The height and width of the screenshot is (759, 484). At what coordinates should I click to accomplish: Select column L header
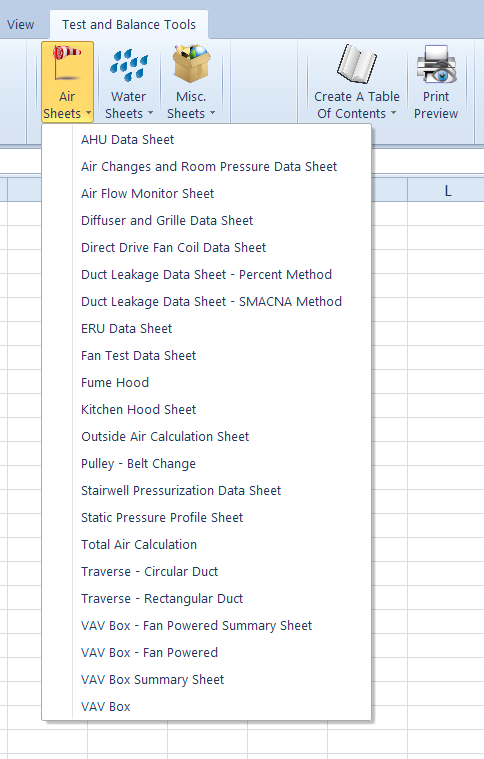[446, 190]
